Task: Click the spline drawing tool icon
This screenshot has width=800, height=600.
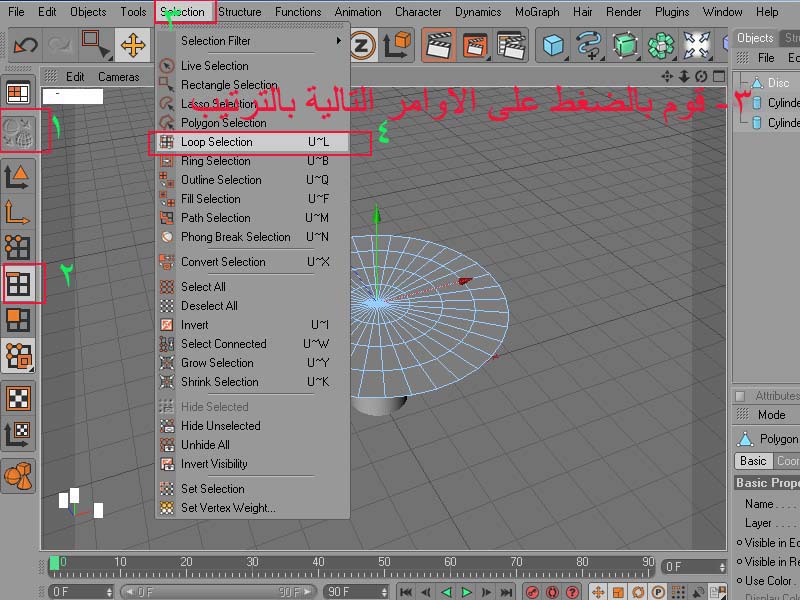Action: click(589, 46)
